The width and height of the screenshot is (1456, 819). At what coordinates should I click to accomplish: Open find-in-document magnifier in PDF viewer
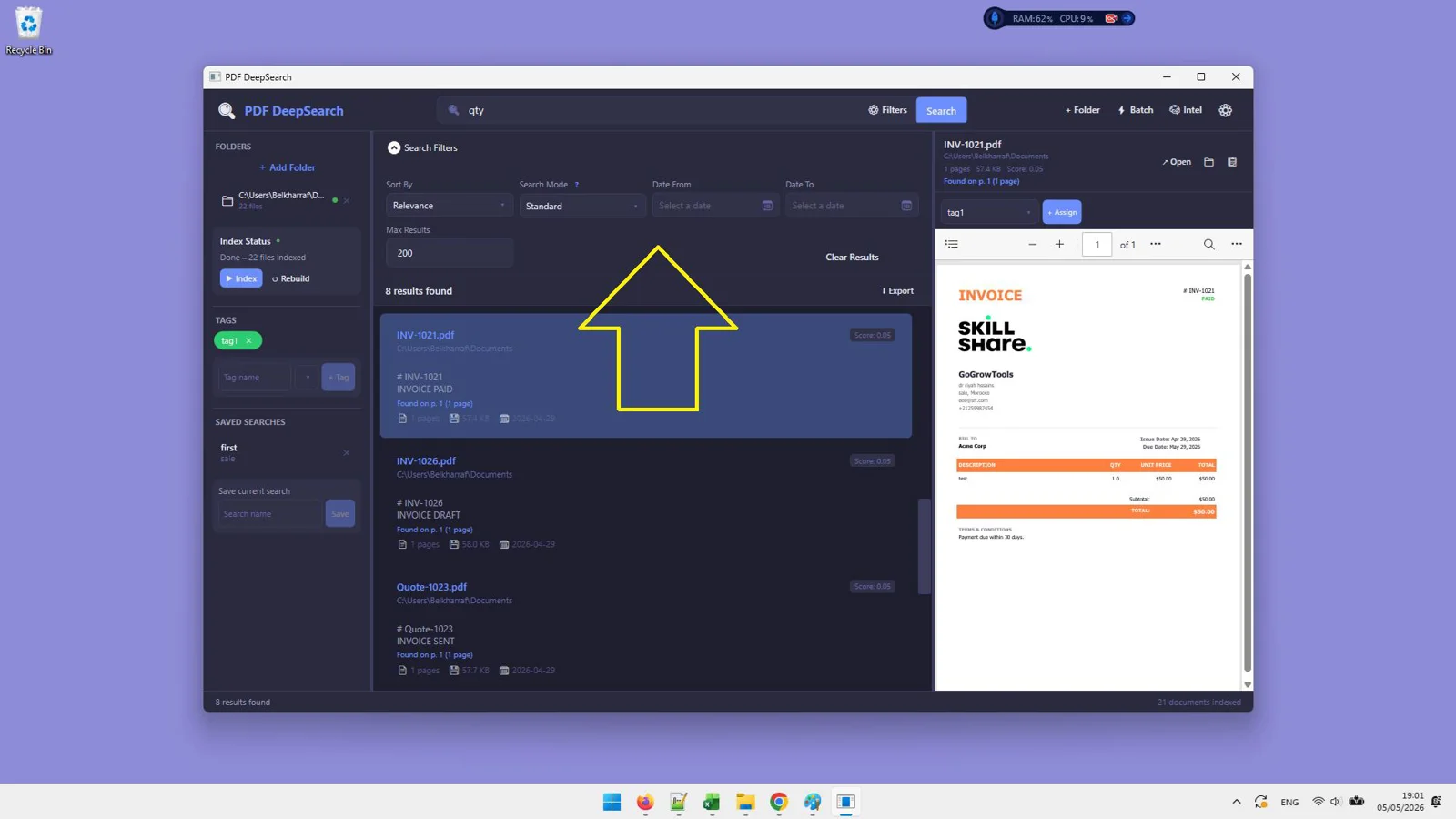[1208, 244]
